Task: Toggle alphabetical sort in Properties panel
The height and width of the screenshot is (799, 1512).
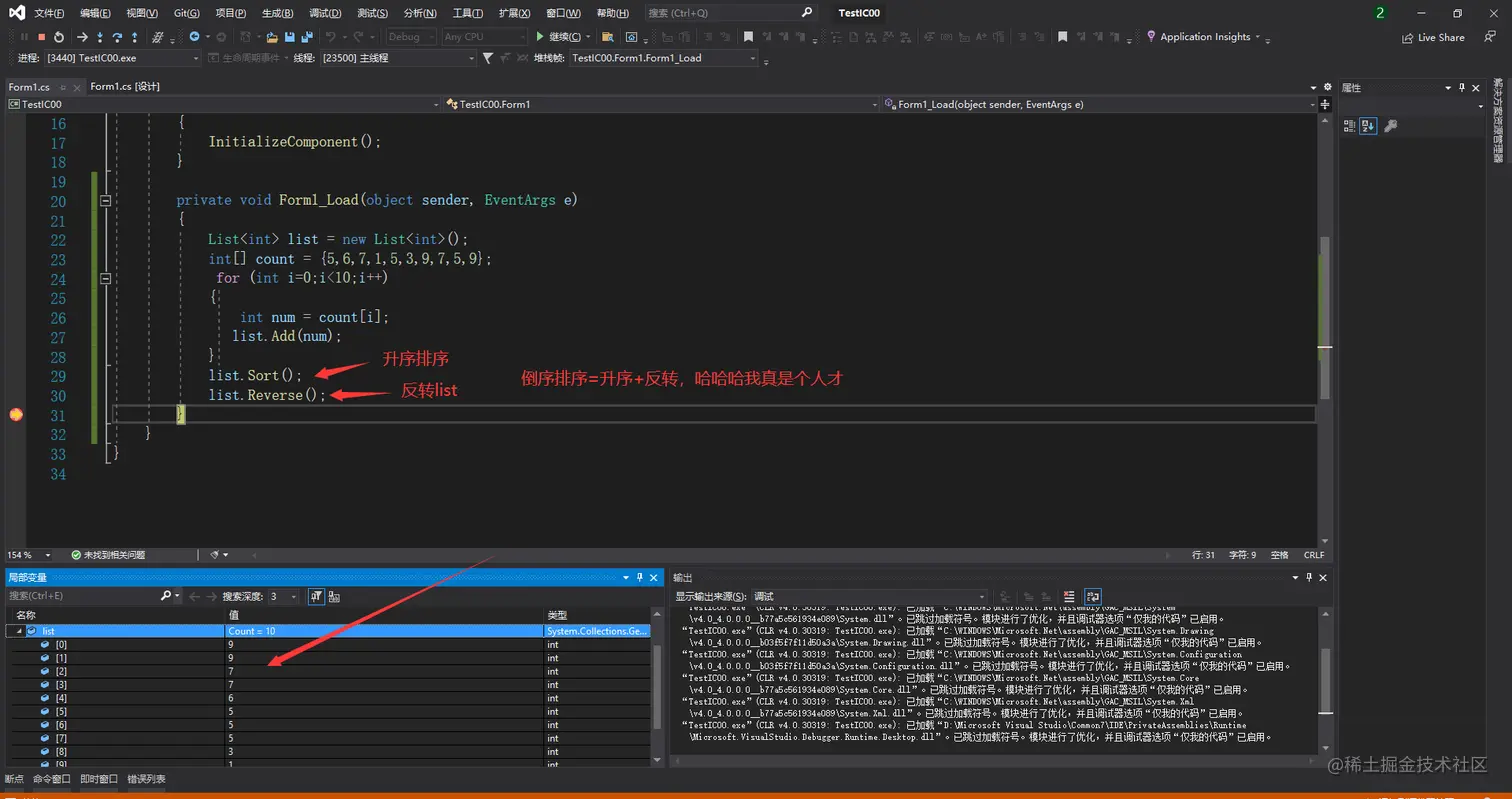Action: [1369, 126]
